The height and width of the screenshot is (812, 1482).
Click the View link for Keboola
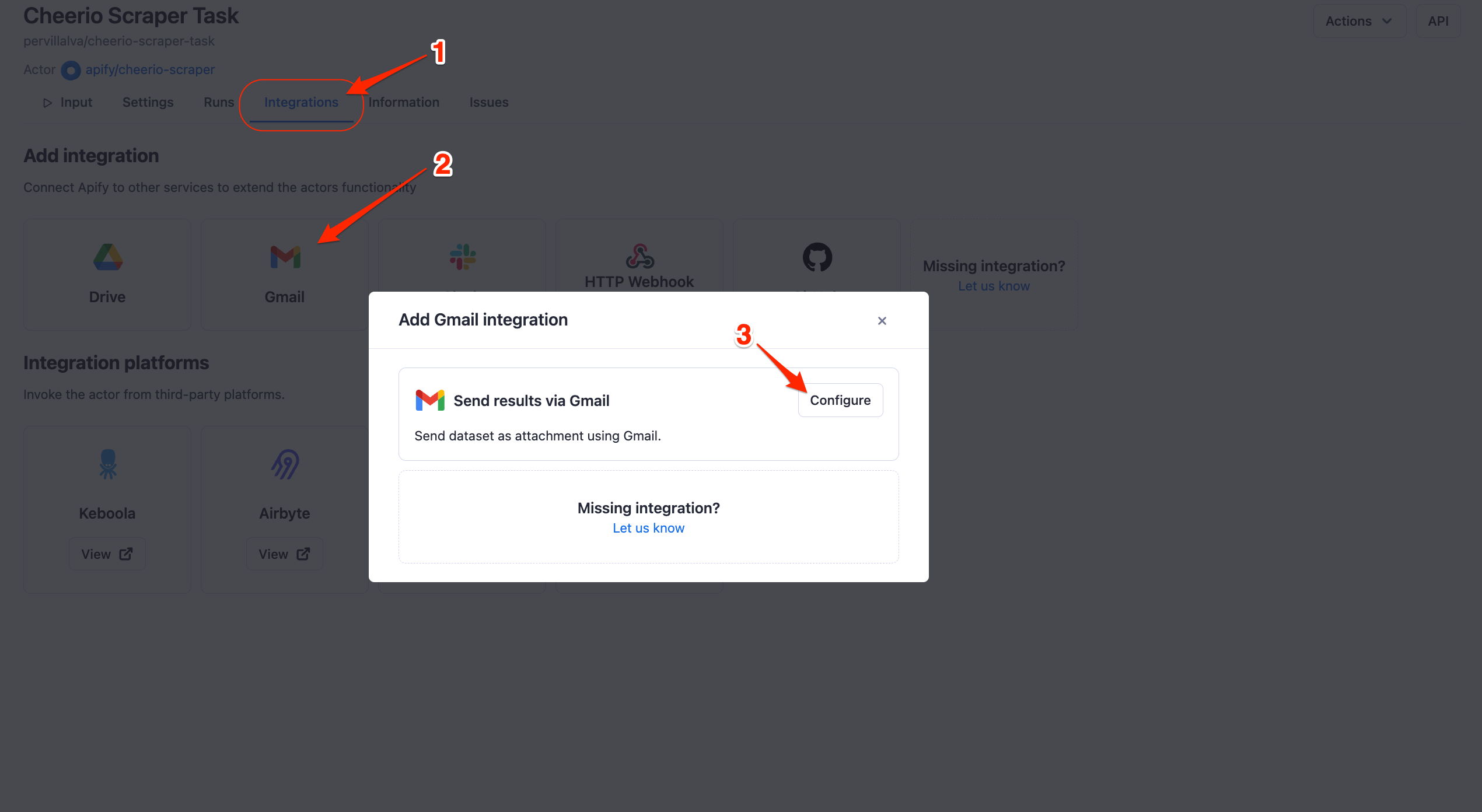point(107,553)
